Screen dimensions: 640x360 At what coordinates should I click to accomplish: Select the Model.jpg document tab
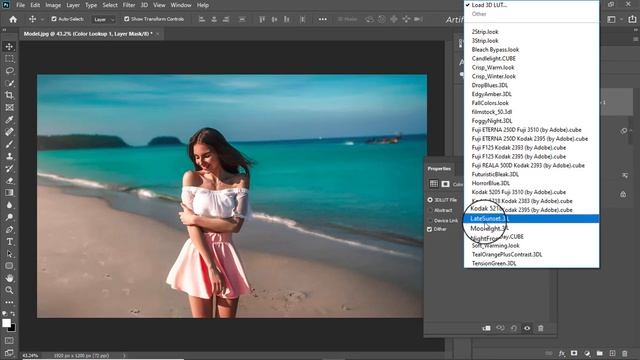(88, 34)
